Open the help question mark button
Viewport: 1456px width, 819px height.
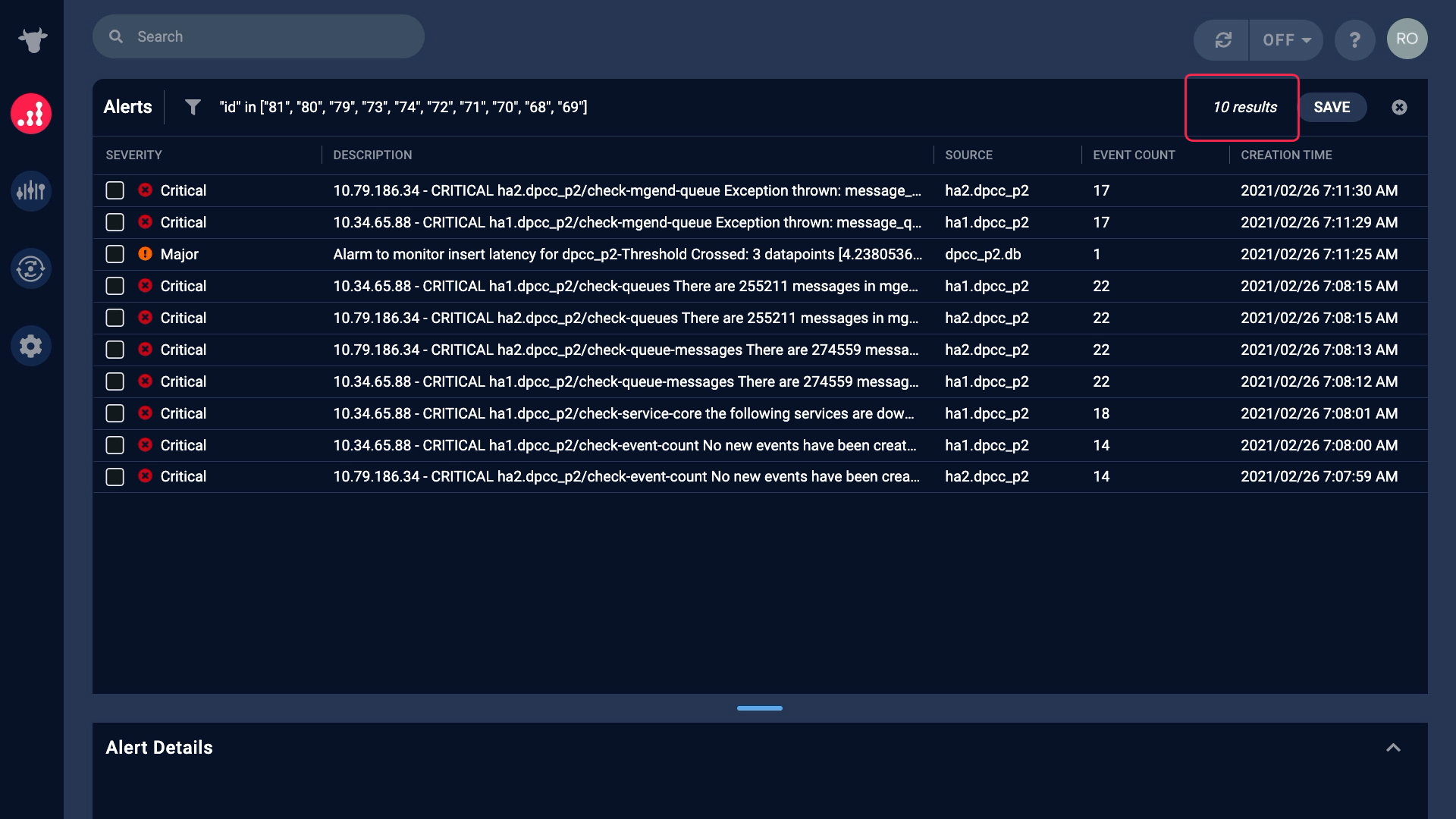tap(1354, 39)
